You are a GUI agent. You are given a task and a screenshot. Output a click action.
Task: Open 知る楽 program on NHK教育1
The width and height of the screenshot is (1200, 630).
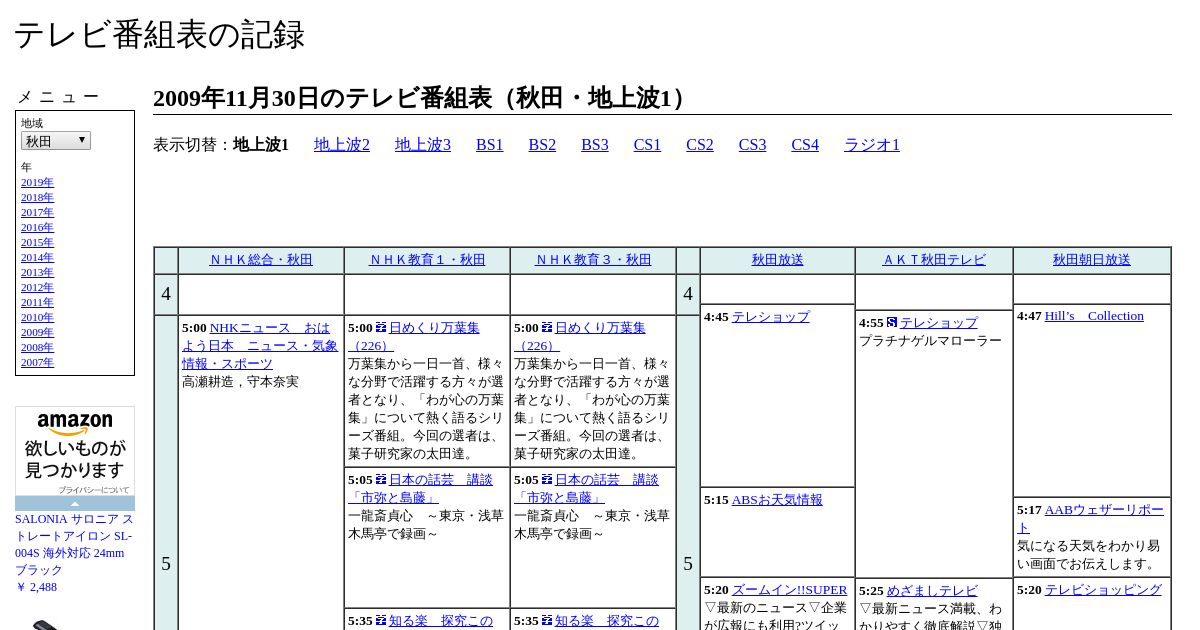tap(441, 621)
